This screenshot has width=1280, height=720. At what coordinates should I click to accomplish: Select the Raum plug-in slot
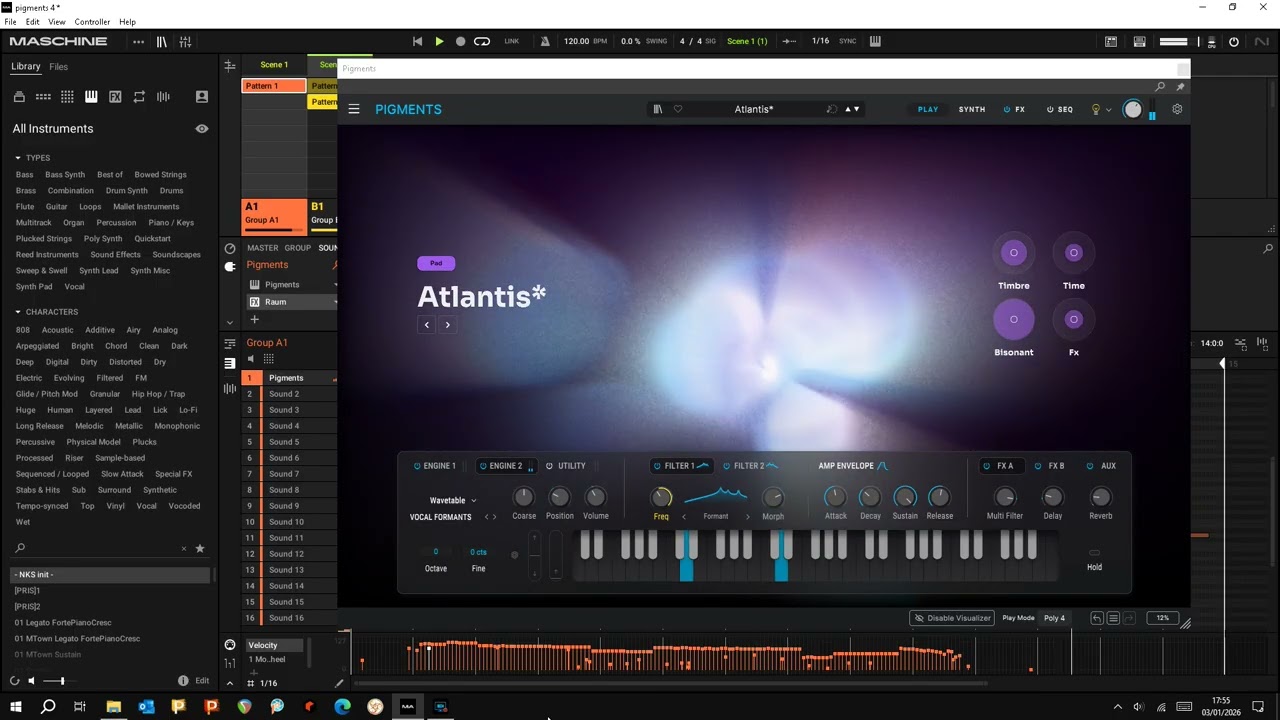[x=290, y=302]
